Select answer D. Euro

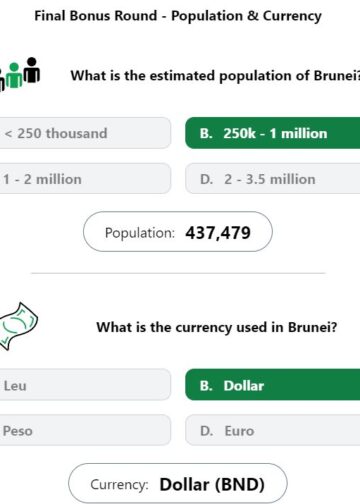pos(273,430)
